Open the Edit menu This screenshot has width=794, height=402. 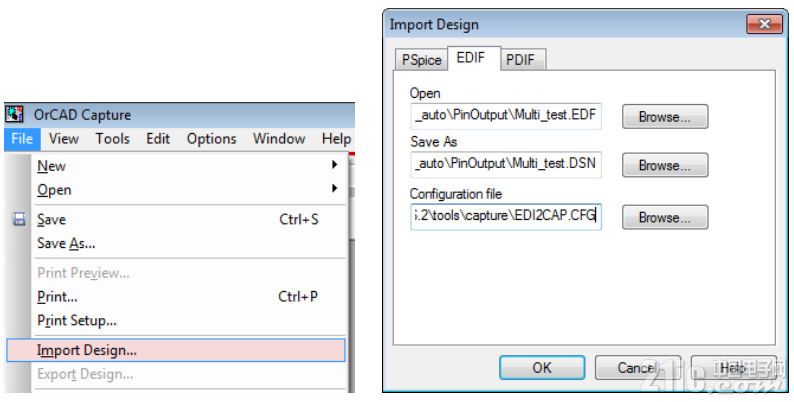pyautogui.click(x=158, y=139)
